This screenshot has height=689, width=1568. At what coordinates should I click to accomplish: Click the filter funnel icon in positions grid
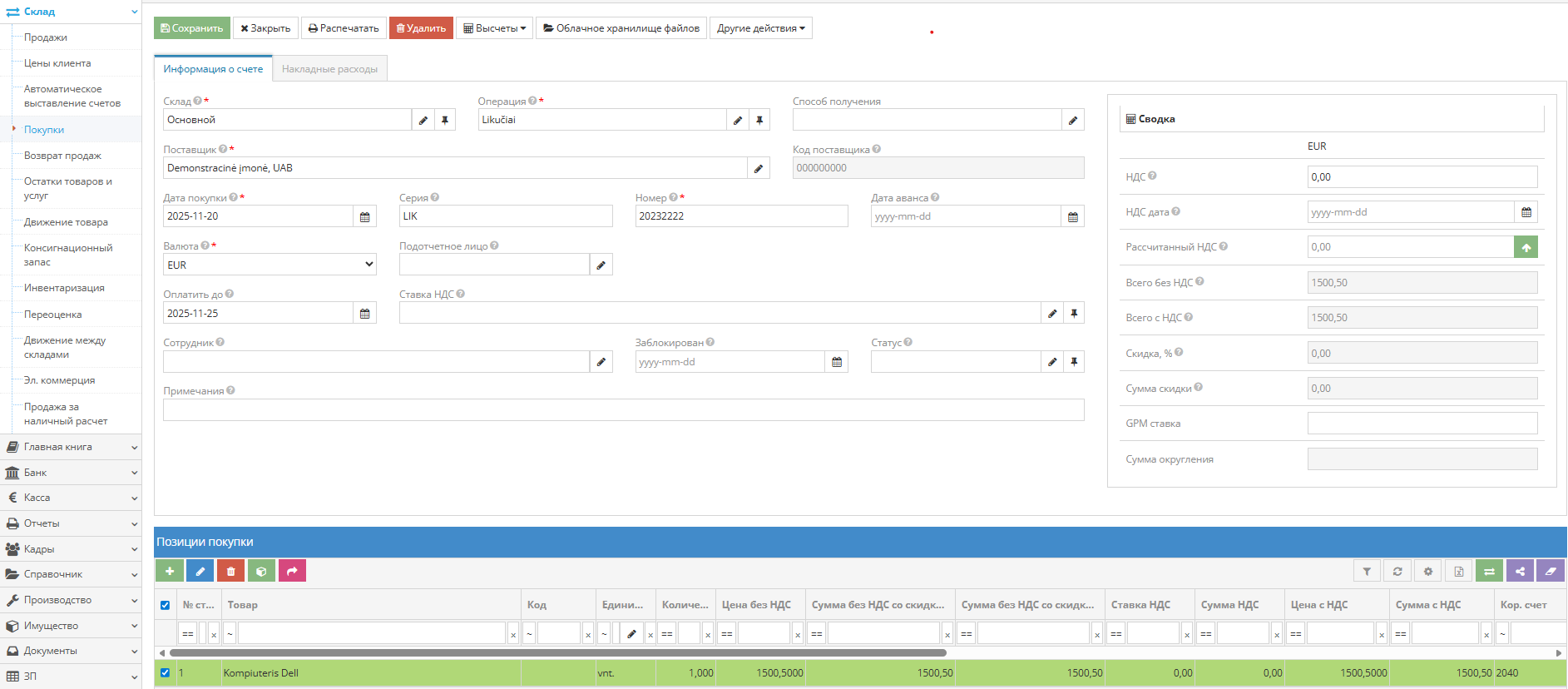click(1366, 571)
